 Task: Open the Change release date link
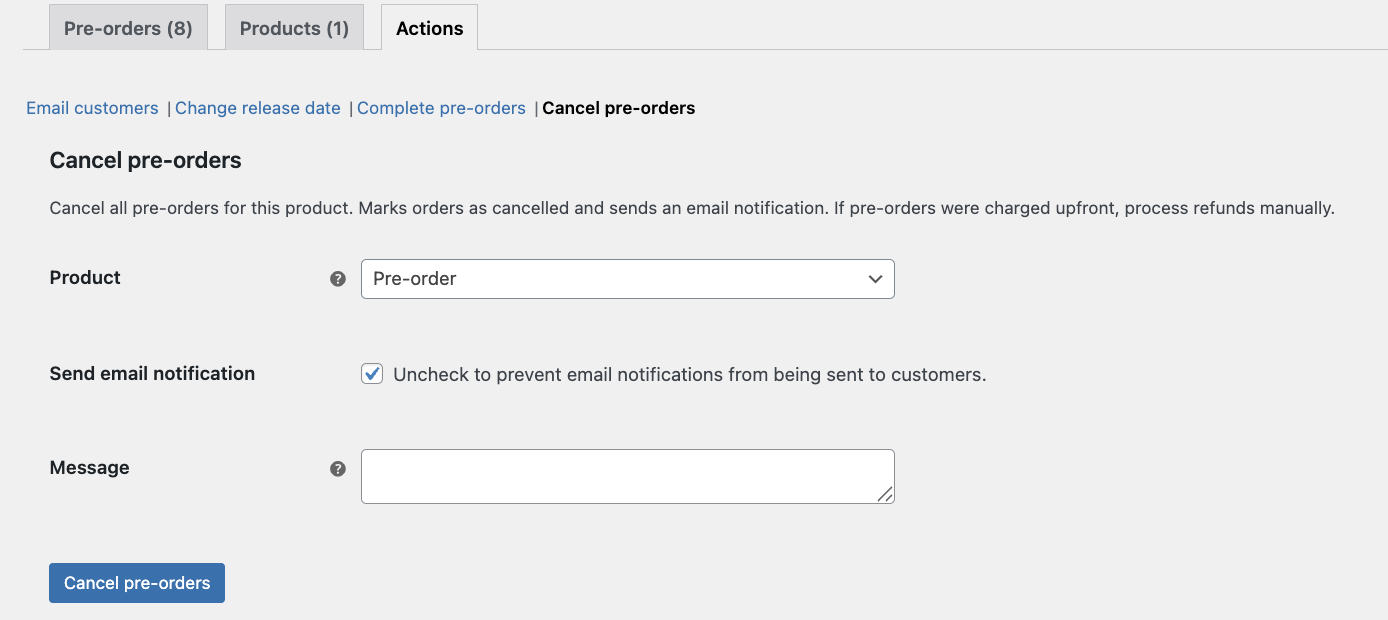(x=257, y=108)
